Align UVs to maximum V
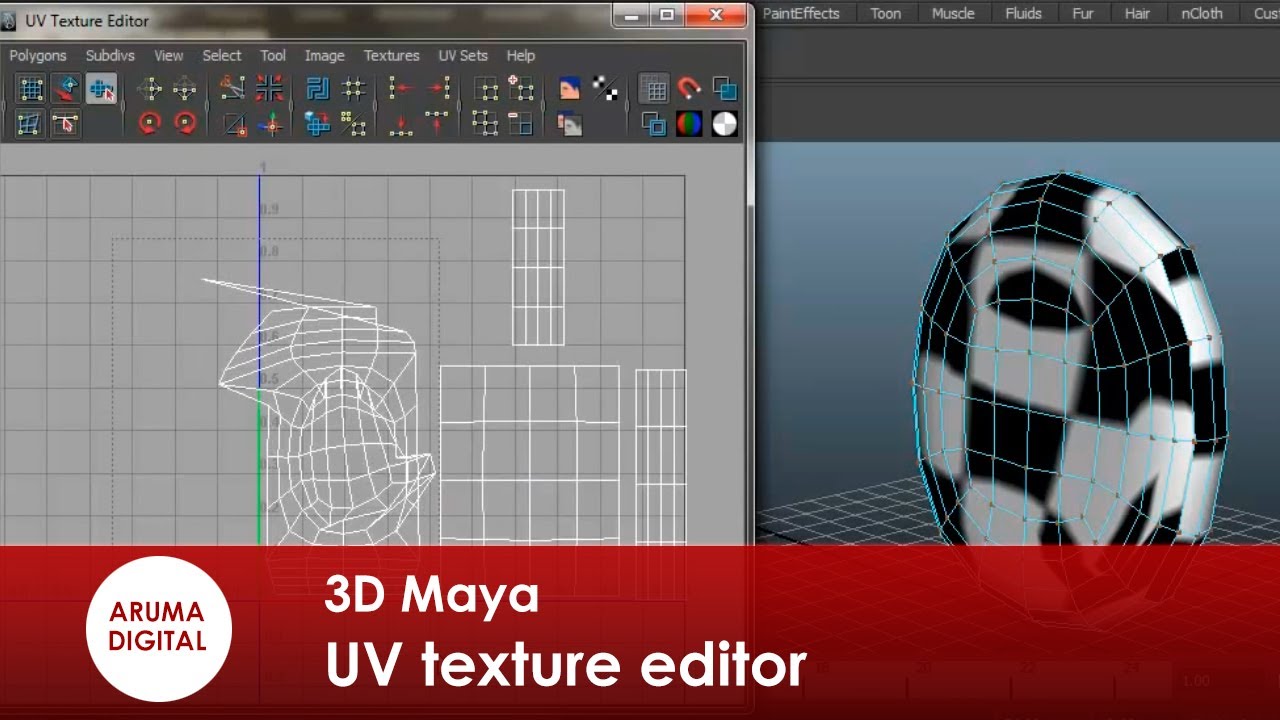Image resolution: width=1280 pixels, height=720 pixels. pos(437,124)
